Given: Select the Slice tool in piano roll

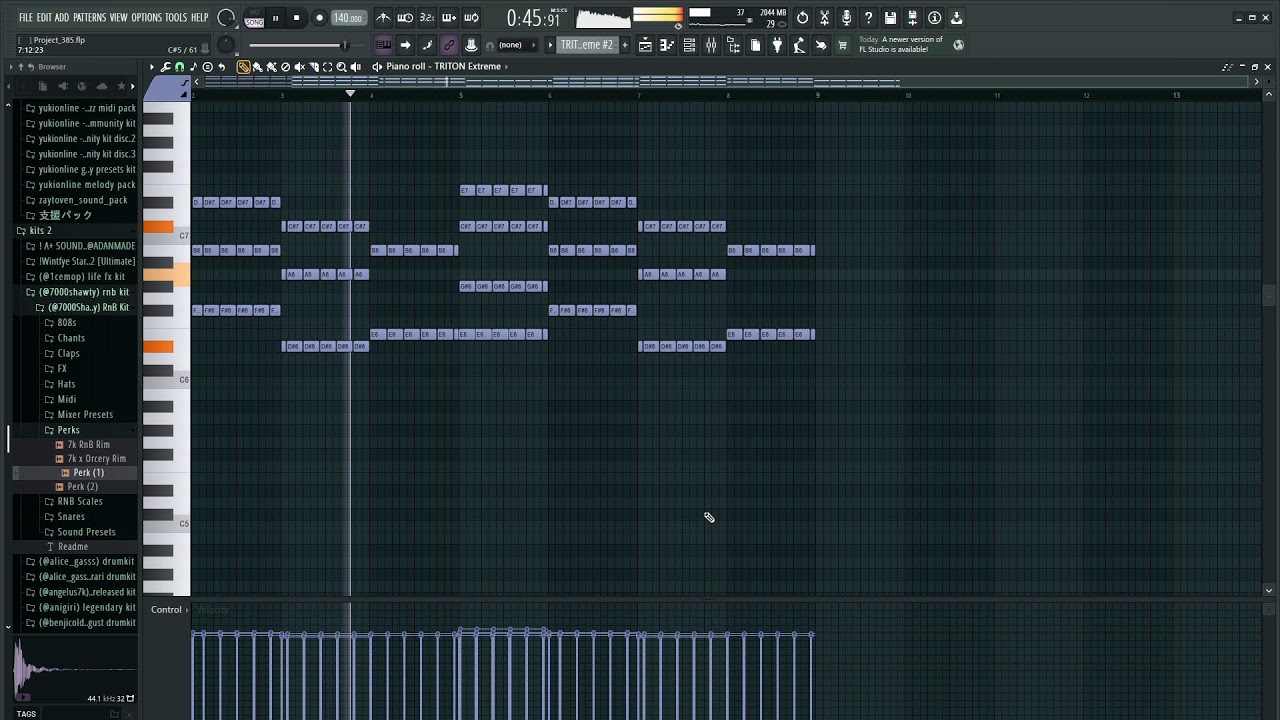Looking at the screenshot, I should [313, 67].
